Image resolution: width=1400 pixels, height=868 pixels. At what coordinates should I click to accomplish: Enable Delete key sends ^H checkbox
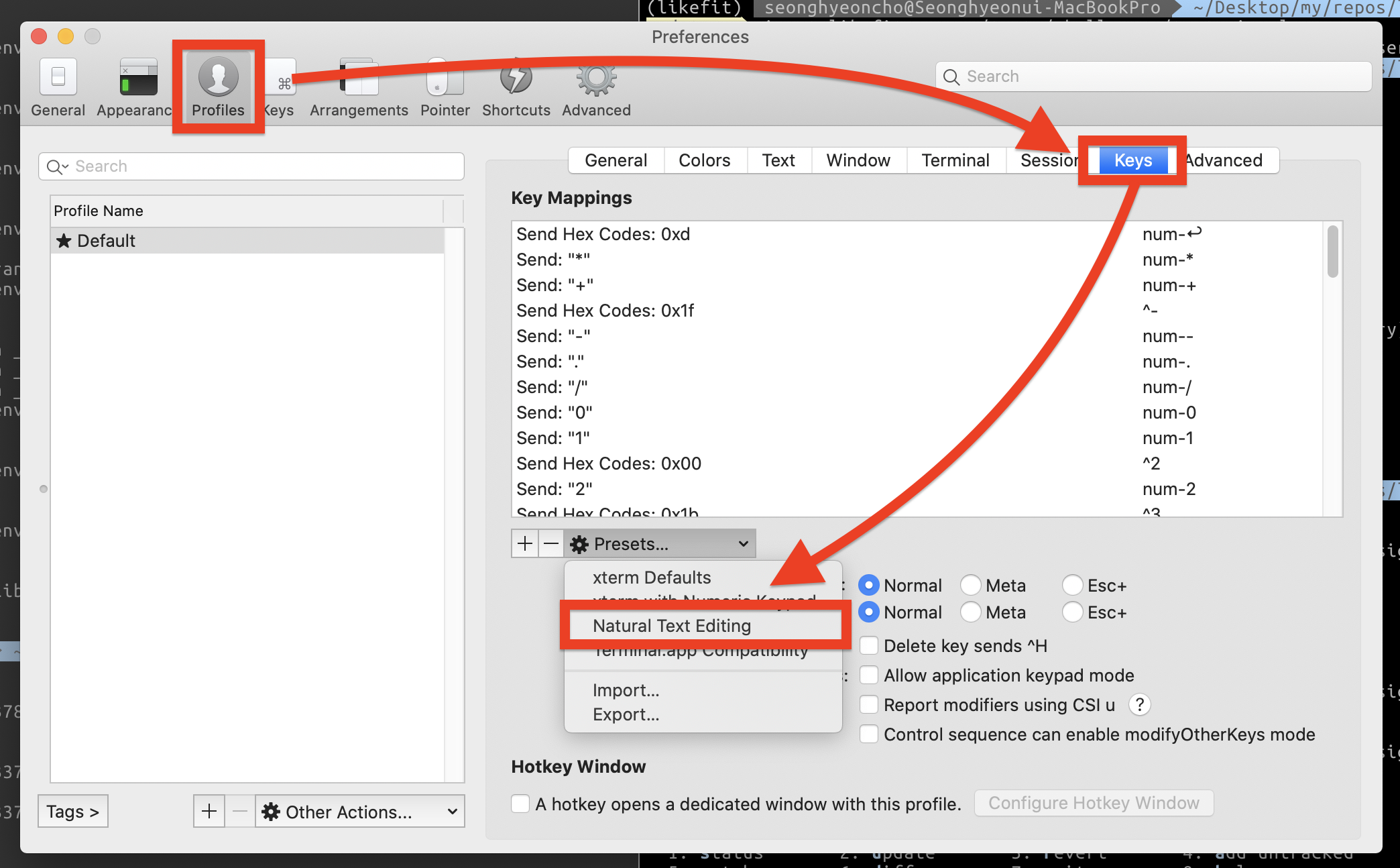[x=869, y=645]
